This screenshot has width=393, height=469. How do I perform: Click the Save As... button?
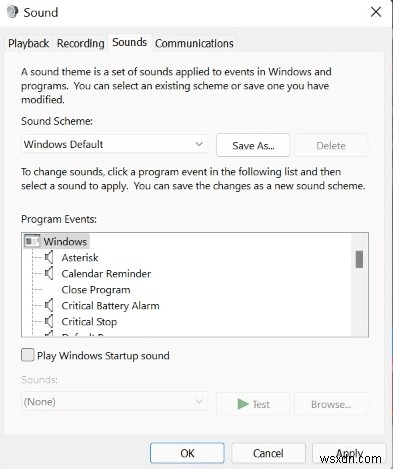click(x=253, y=145)
